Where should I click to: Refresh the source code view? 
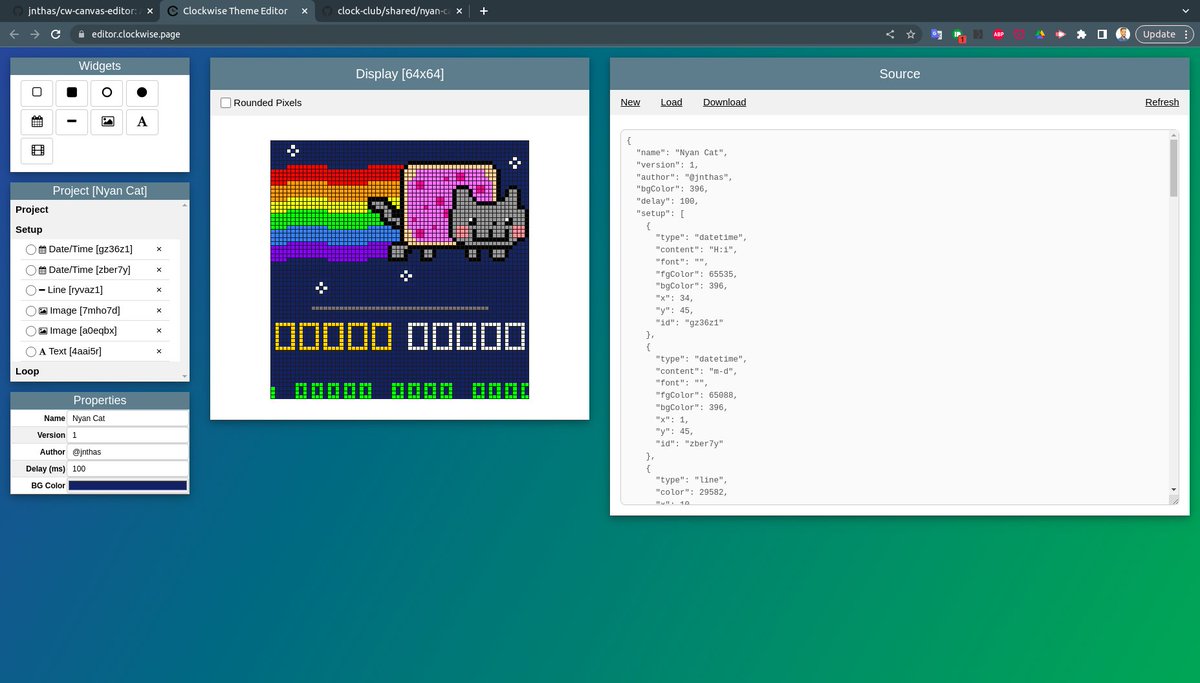1161,102
